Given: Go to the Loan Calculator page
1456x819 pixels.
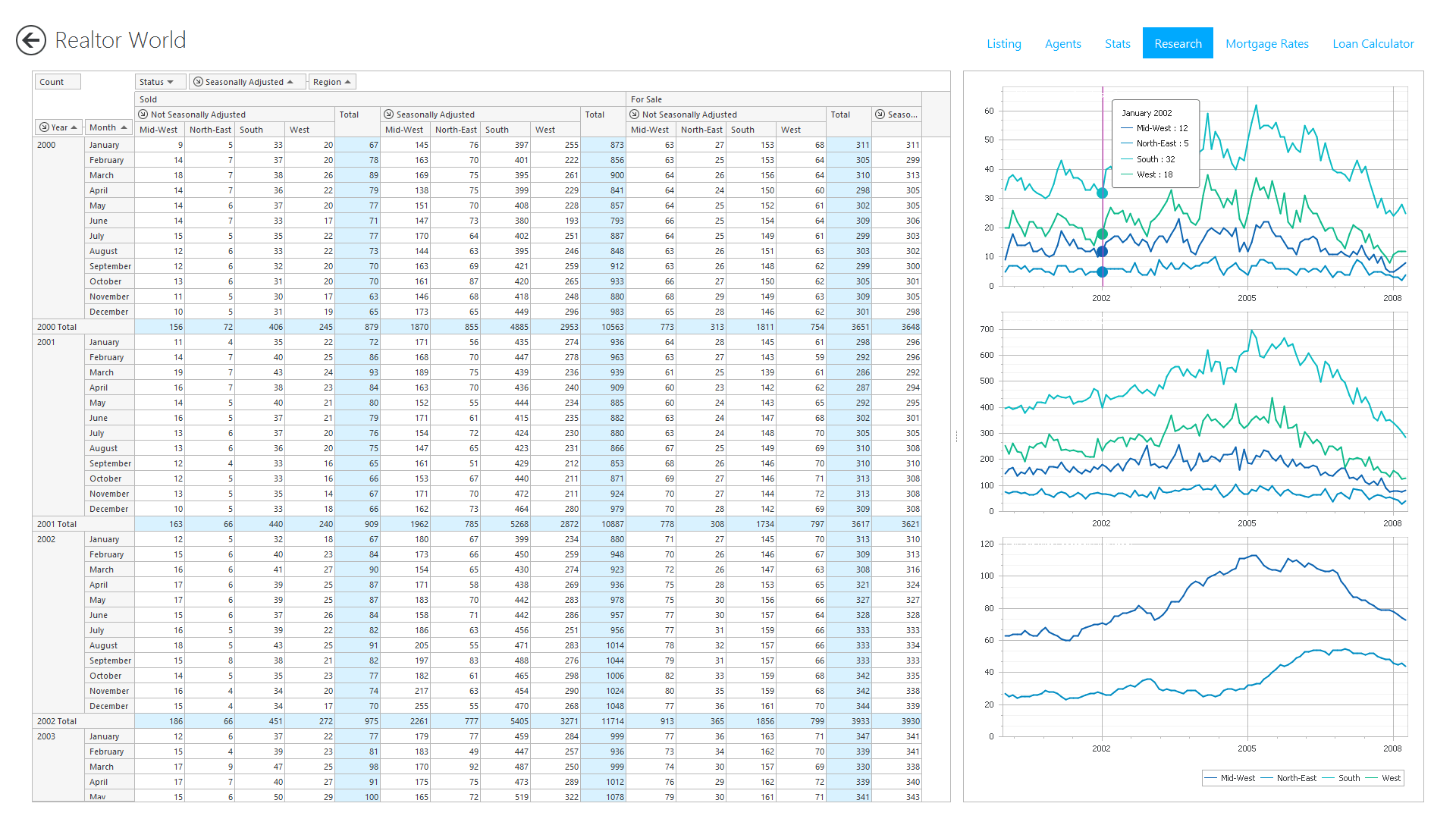Looking at the screenshot, I should [1373, 43].
